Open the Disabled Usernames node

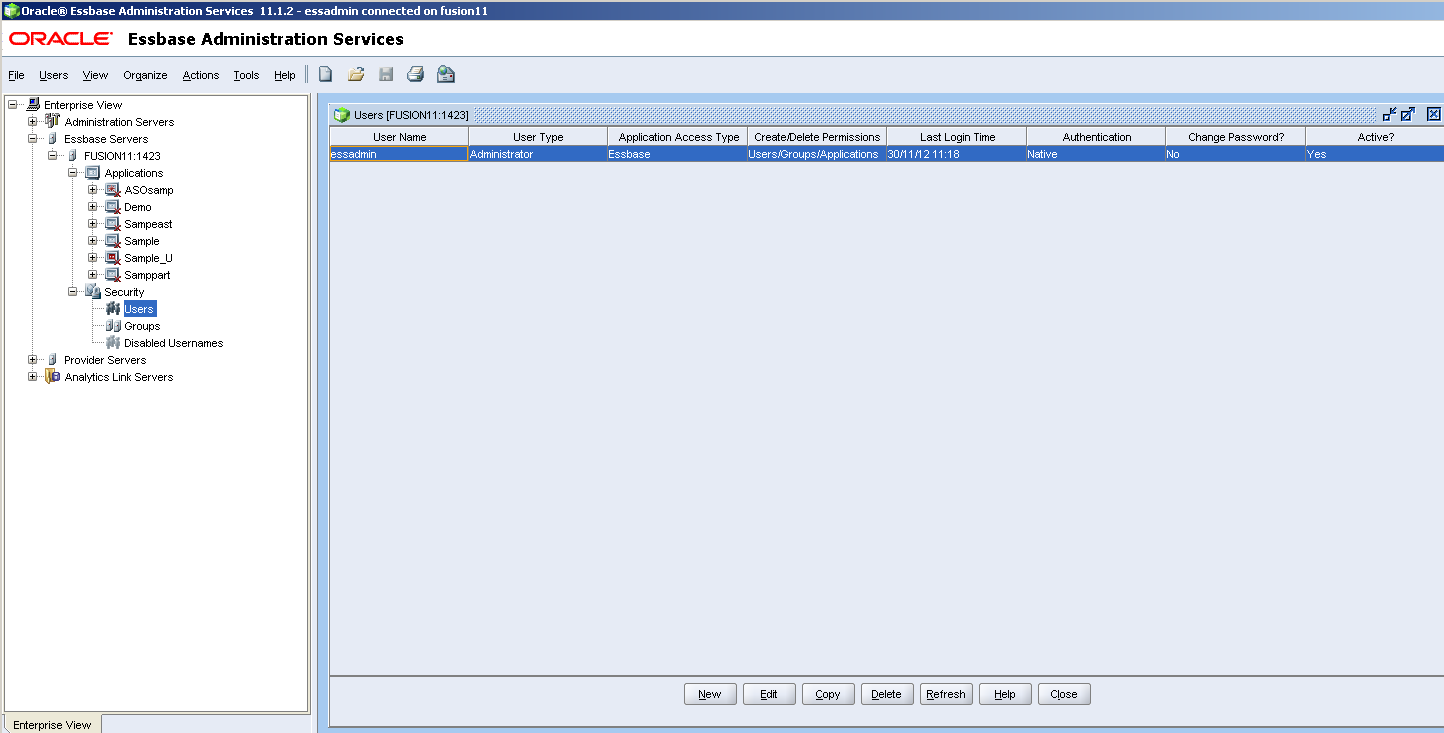pos(175,342)
